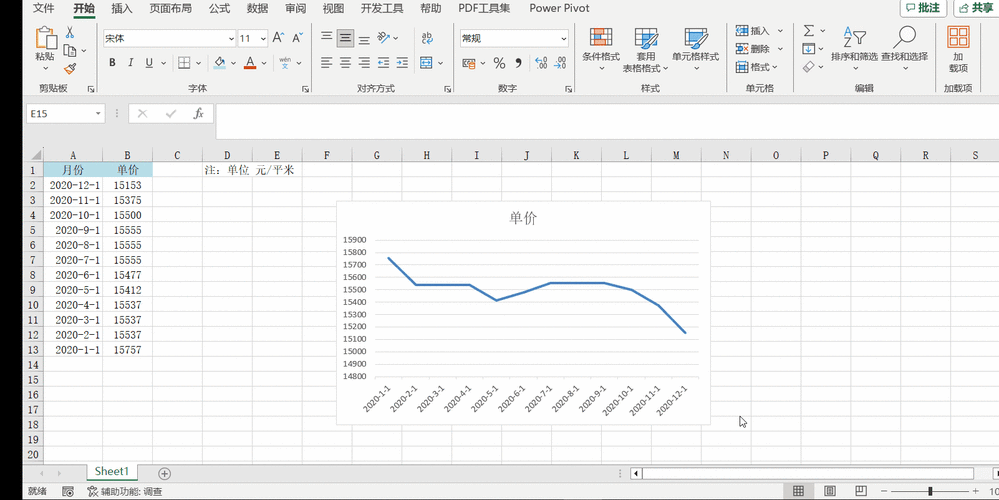
Task: Switch to the 数据 (Data) ribbon tab
Action: [x=257, y=8]
